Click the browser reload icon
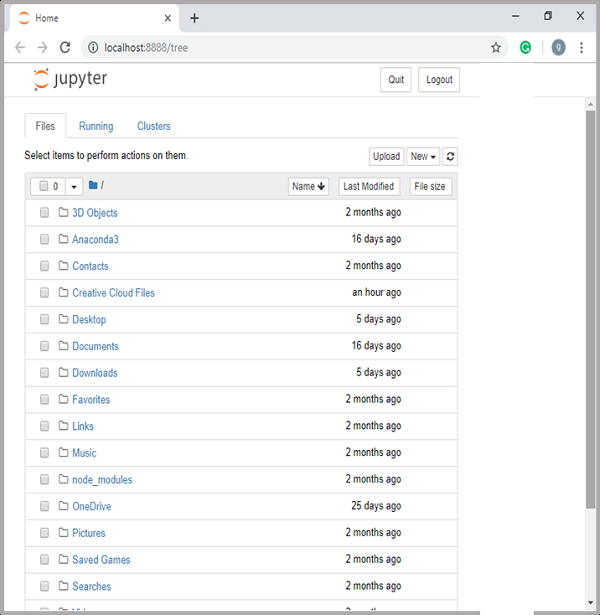 [x=66, y=47]
